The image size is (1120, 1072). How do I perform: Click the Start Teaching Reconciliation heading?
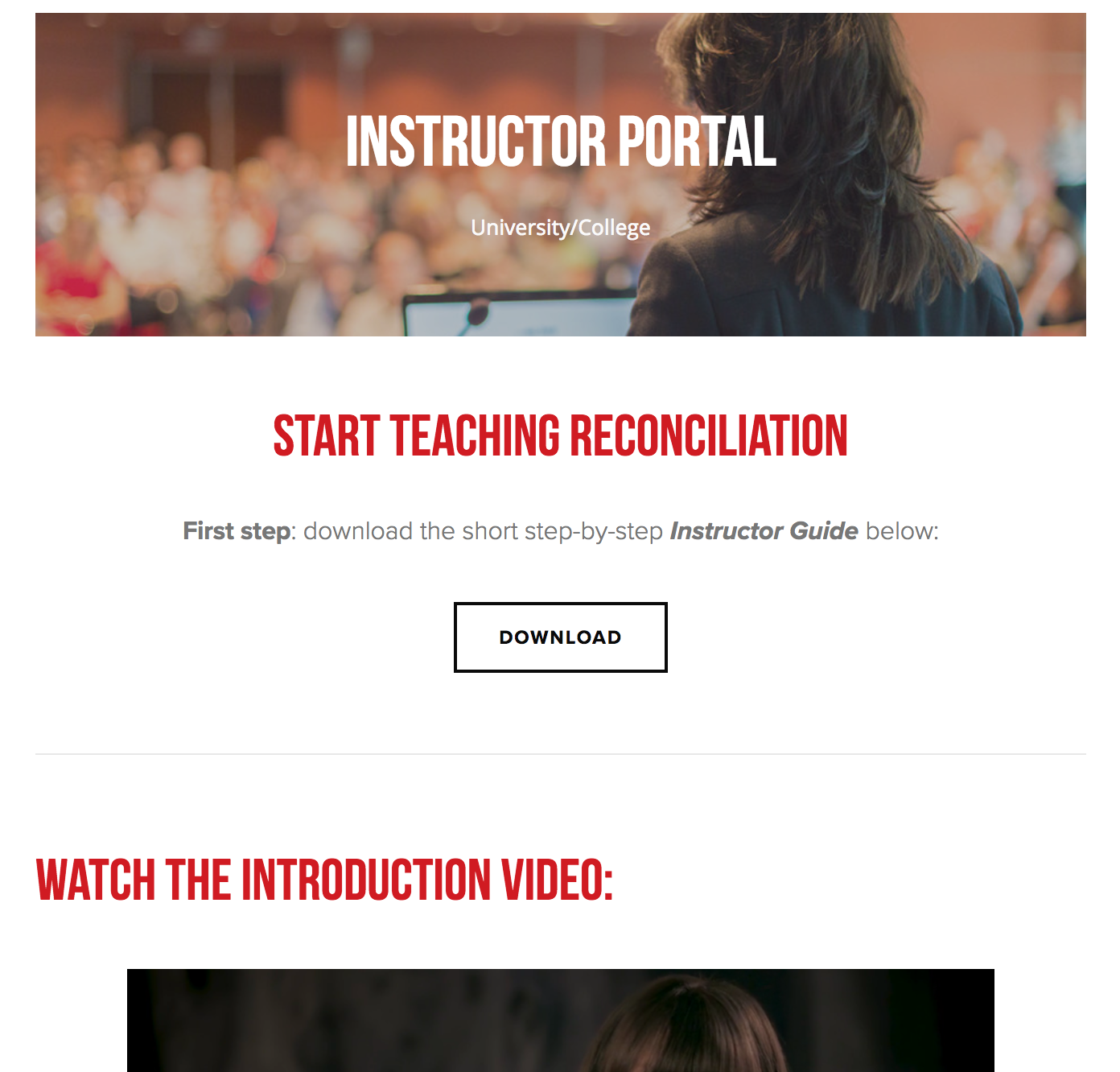click(x=560, y=436)
